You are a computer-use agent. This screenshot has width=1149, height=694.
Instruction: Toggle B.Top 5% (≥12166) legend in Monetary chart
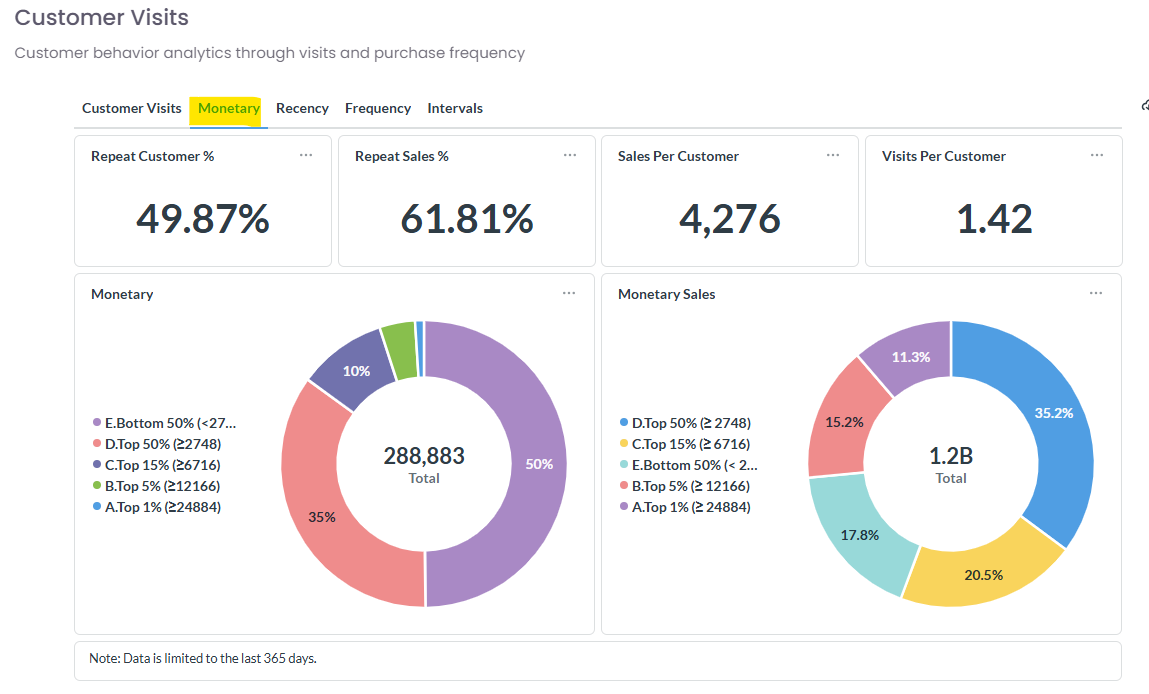click(x=156, y=486)
